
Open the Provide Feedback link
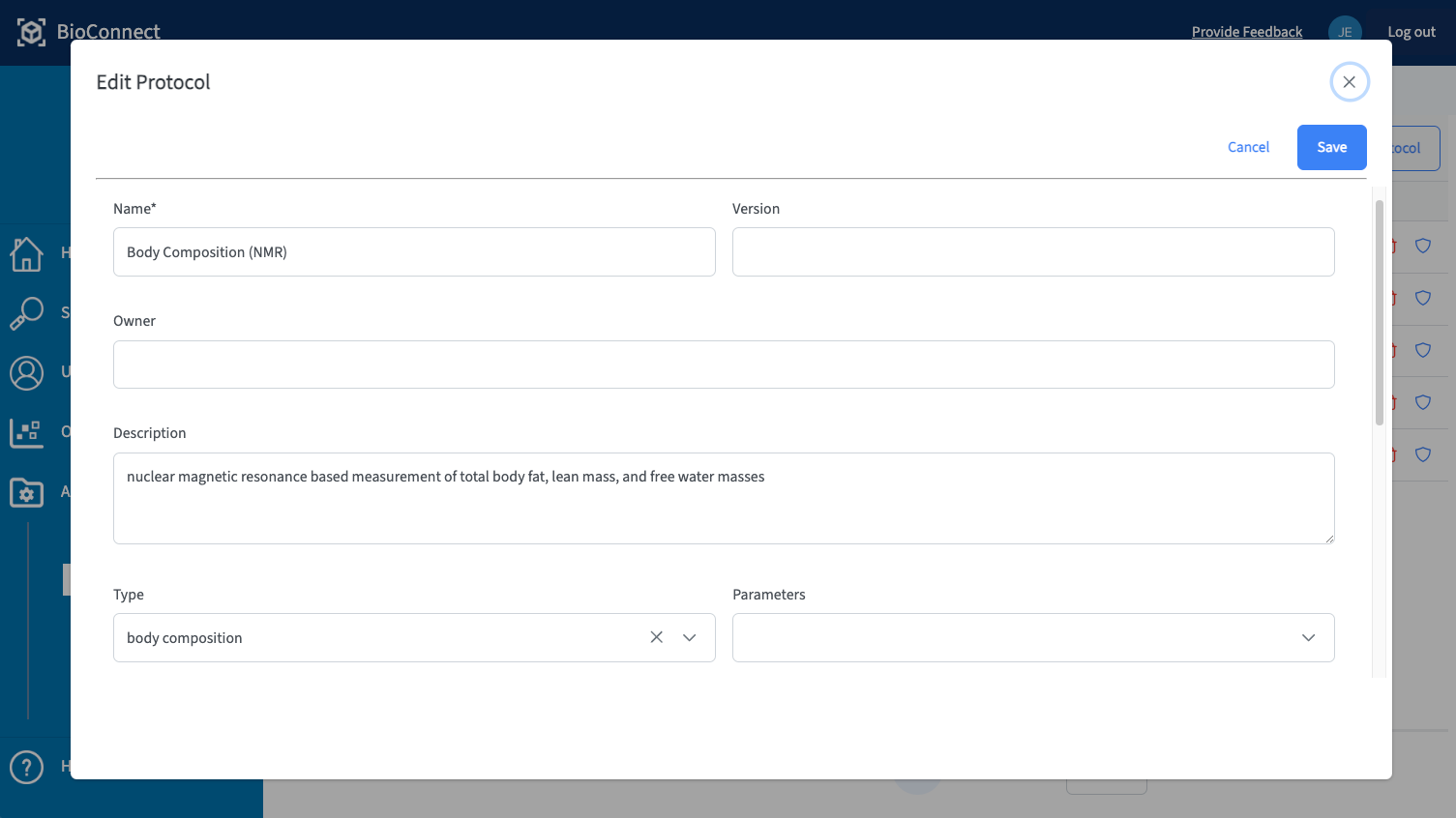click(1247, 31)
